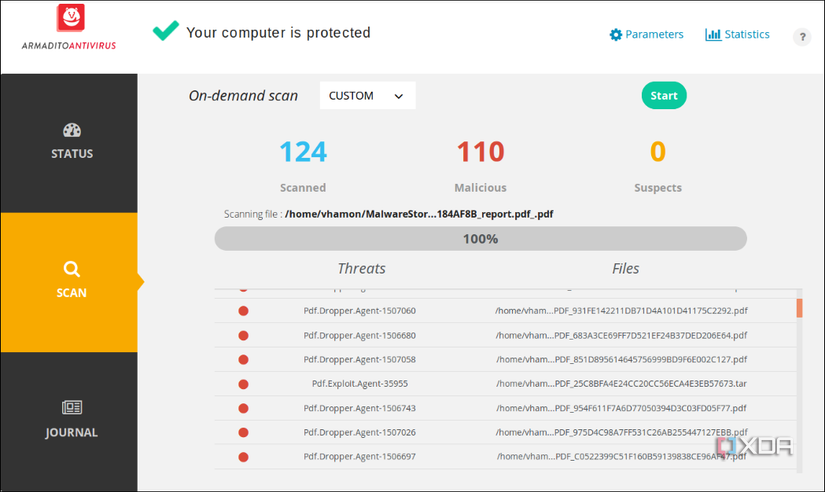
Task: Click the Journal newspaper icon in sidebar
Action: point(71,408)
